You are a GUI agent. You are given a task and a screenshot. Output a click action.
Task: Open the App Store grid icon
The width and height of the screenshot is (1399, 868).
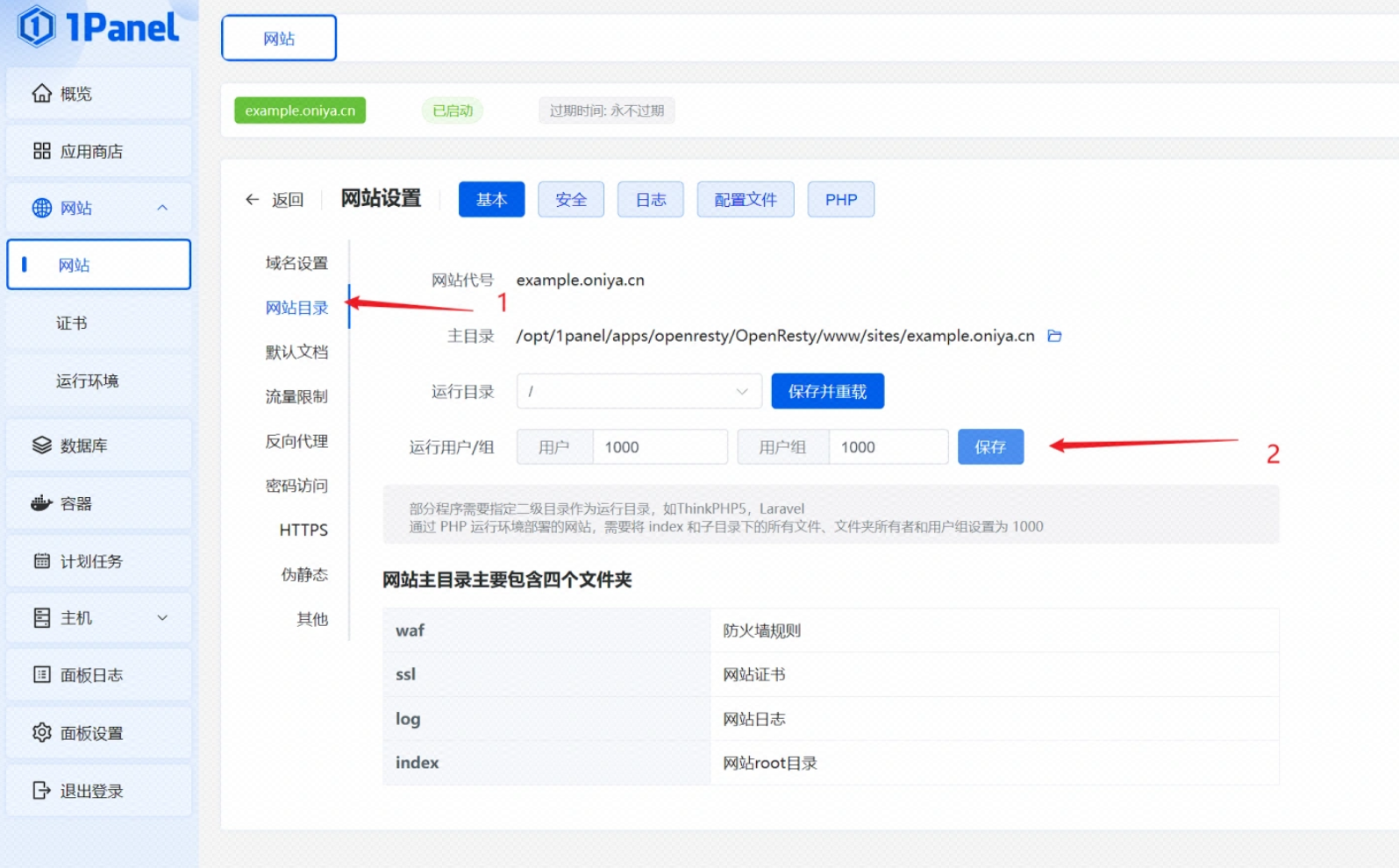tap(41, 151)
